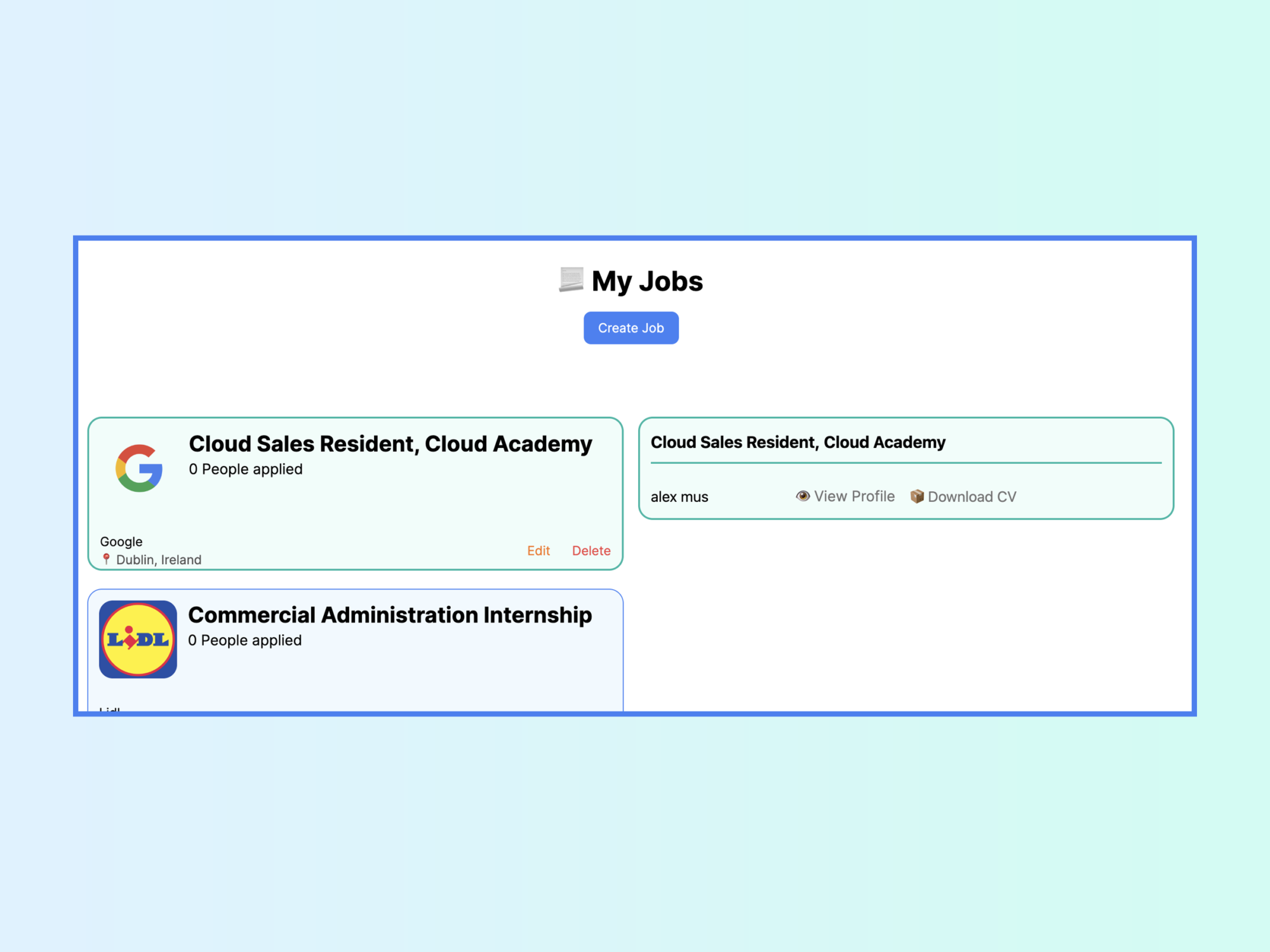The image size is (1270, 952).
Task: Download CV of alex mus
Action: [x=971, y=497]
